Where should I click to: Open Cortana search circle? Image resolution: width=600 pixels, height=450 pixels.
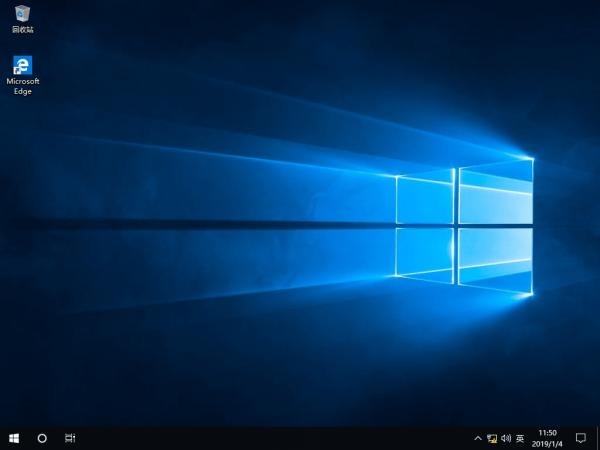[x=42, y=438]
